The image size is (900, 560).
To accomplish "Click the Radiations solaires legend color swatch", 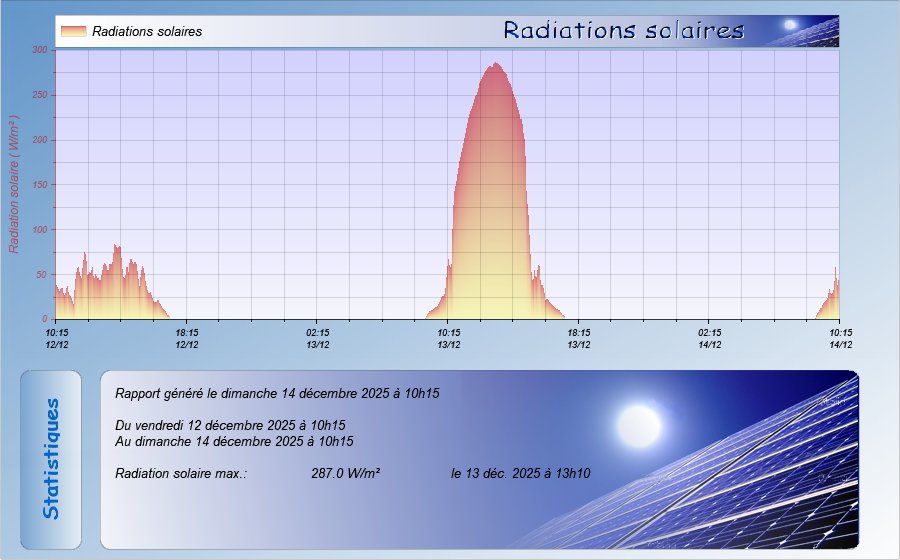I will (x=73, y=32).
